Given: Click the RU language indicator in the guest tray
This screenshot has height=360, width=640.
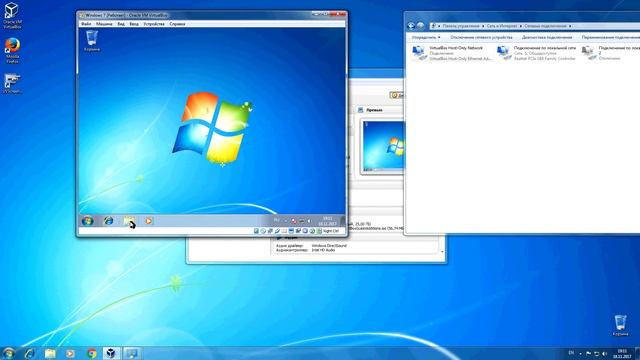Looking at the screenshot, I should tap(276, 220).
